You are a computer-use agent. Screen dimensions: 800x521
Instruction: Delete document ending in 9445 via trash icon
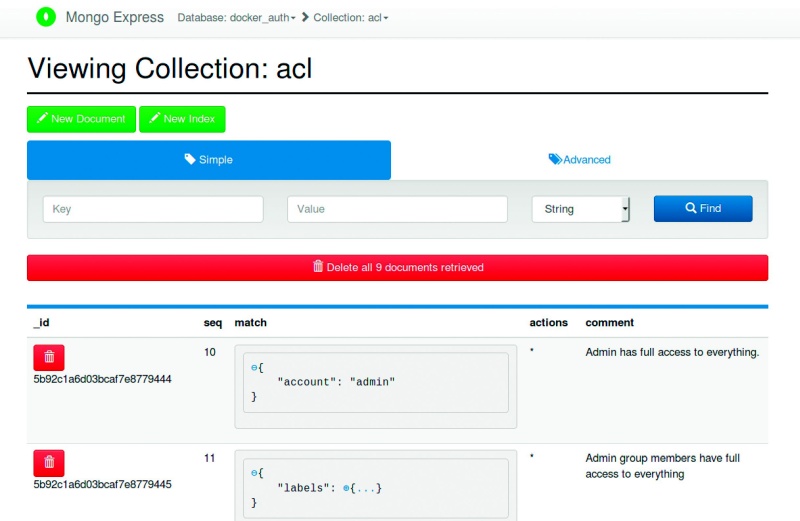[x=49, y=463]
